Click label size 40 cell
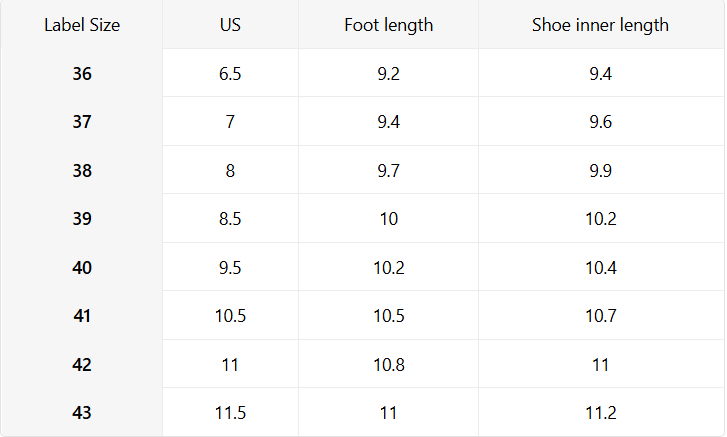 click(x=82, y=267)
